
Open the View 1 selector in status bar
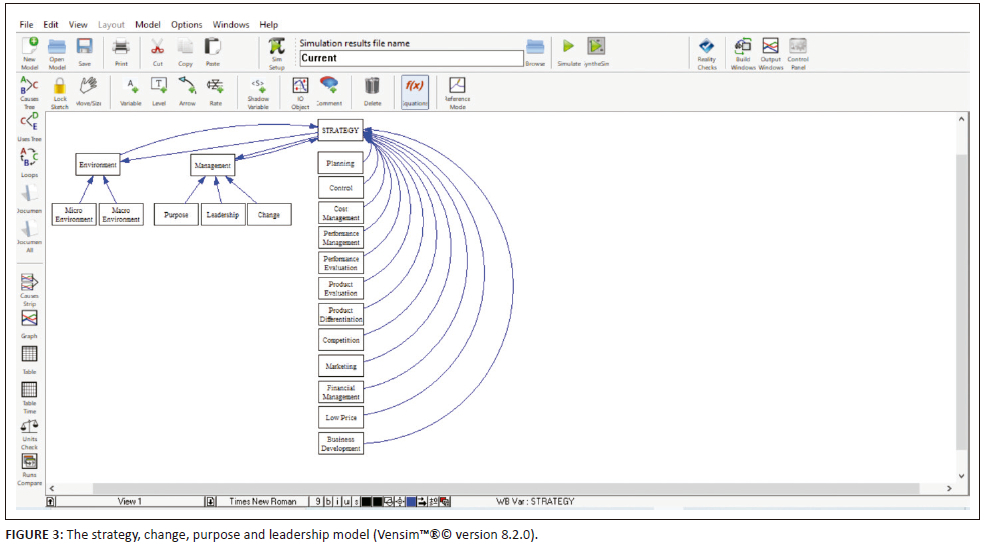tap(130, 501)
